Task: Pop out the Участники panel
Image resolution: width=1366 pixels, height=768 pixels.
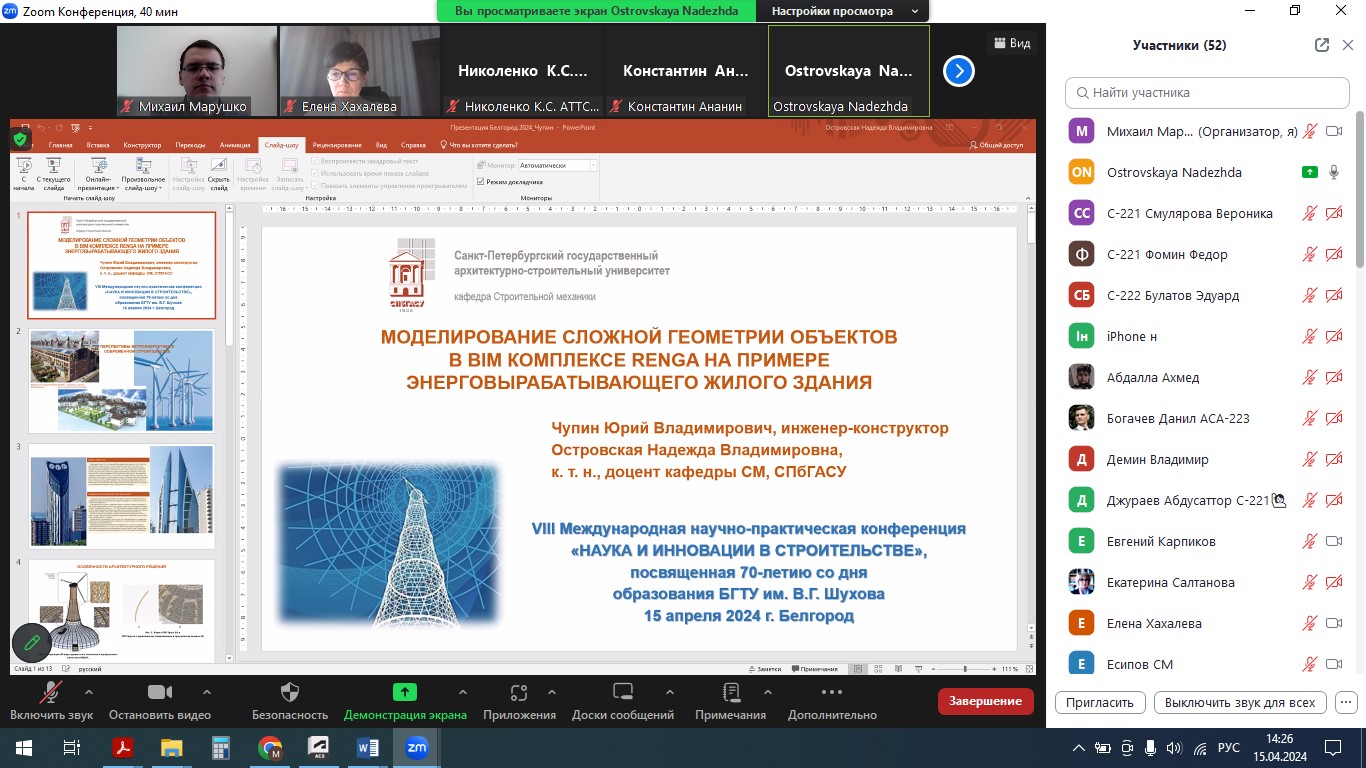Action: tap(1322, 45)
